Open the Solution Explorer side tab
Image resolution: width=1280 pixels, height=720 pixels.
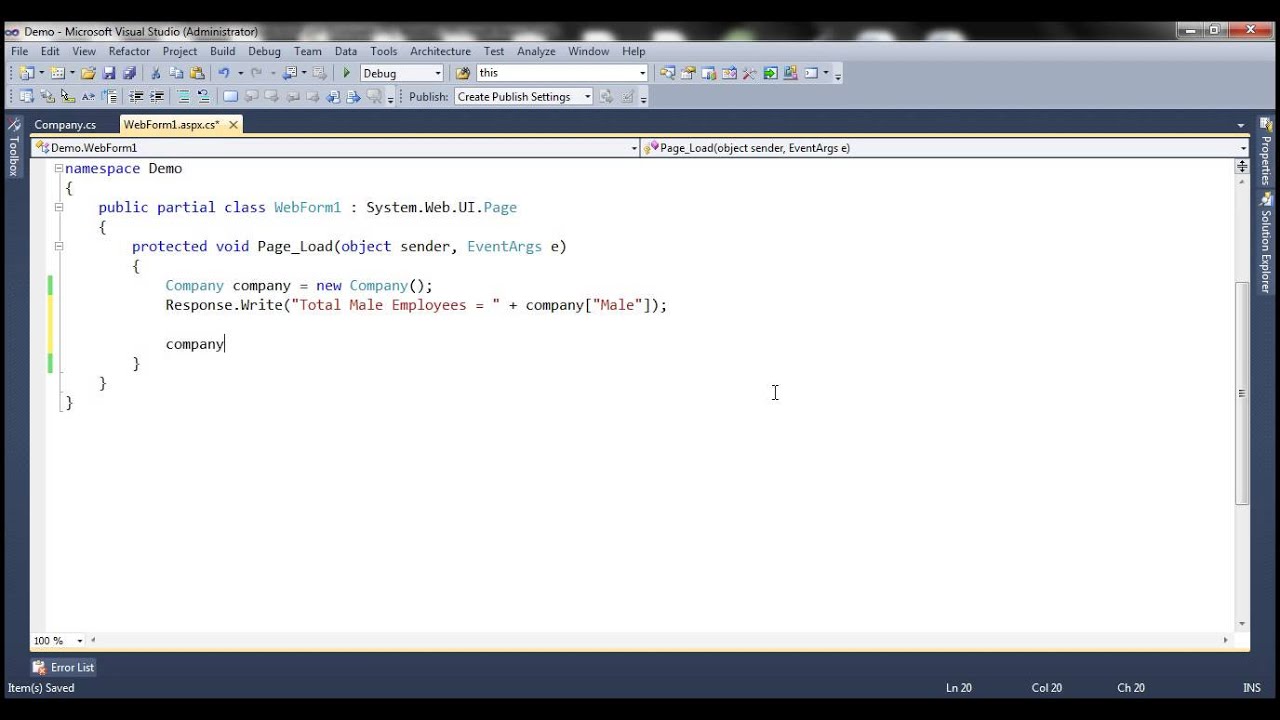click(x=1265, y=242)
